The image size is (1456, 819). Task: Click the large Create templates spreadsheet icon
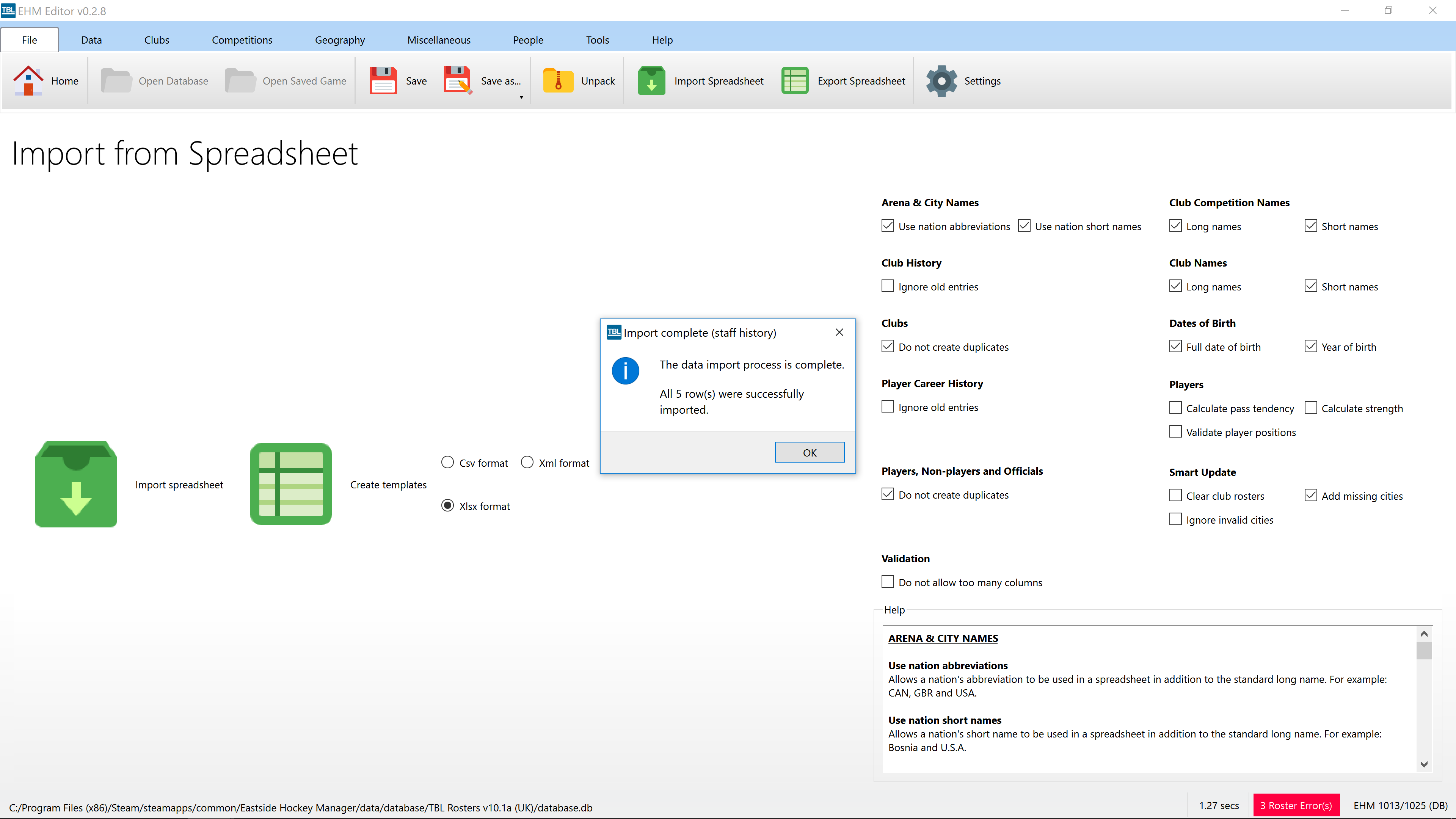(291, 485)
